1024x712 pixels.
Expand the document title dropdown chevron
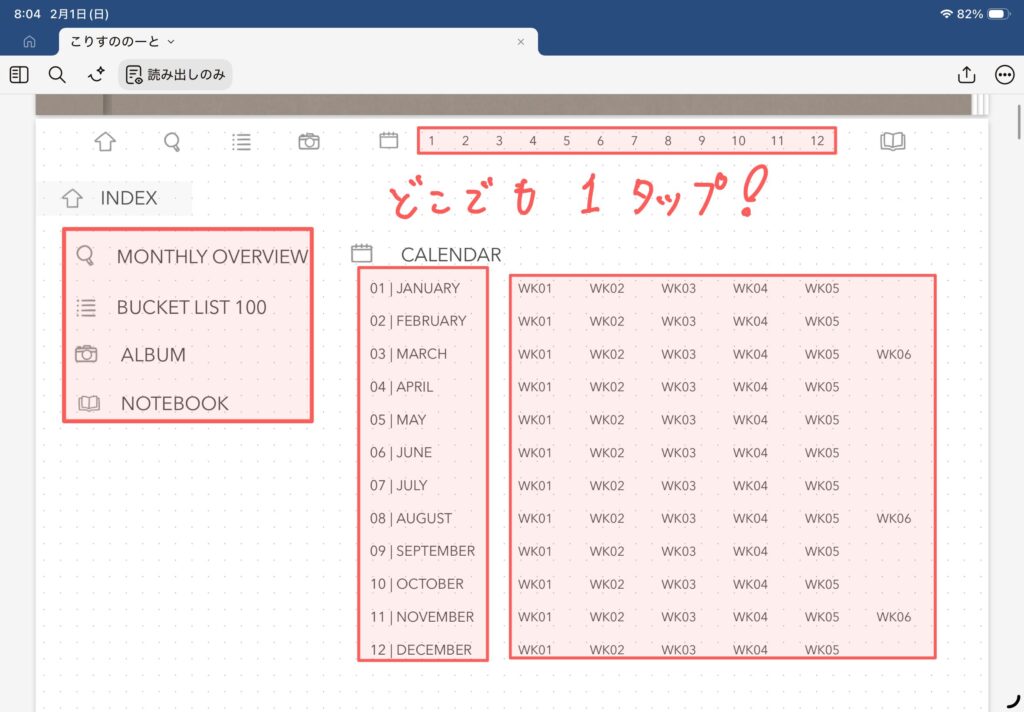point(171,42)
